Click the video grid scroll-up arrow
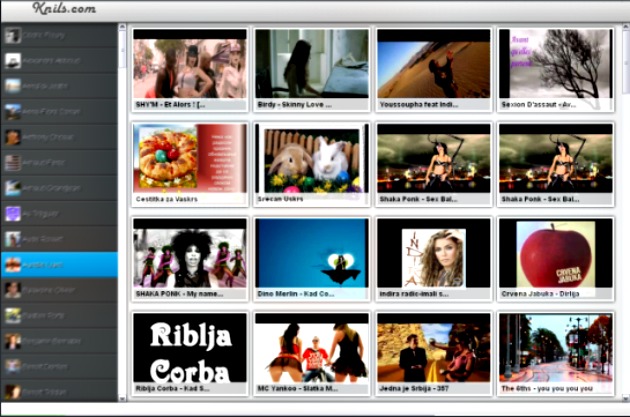Viewport: 630px width, 417px height. click(x=626, y=27)
